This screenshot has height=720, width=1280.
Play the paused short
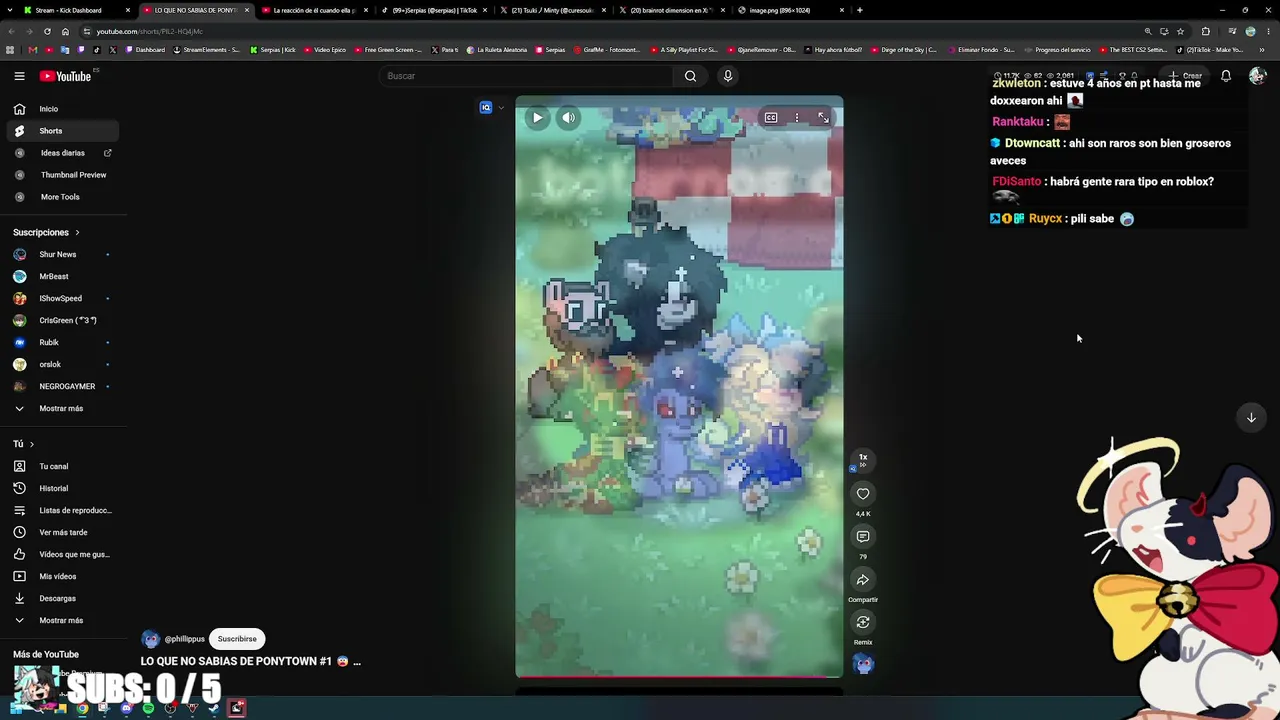click(537, 118)
